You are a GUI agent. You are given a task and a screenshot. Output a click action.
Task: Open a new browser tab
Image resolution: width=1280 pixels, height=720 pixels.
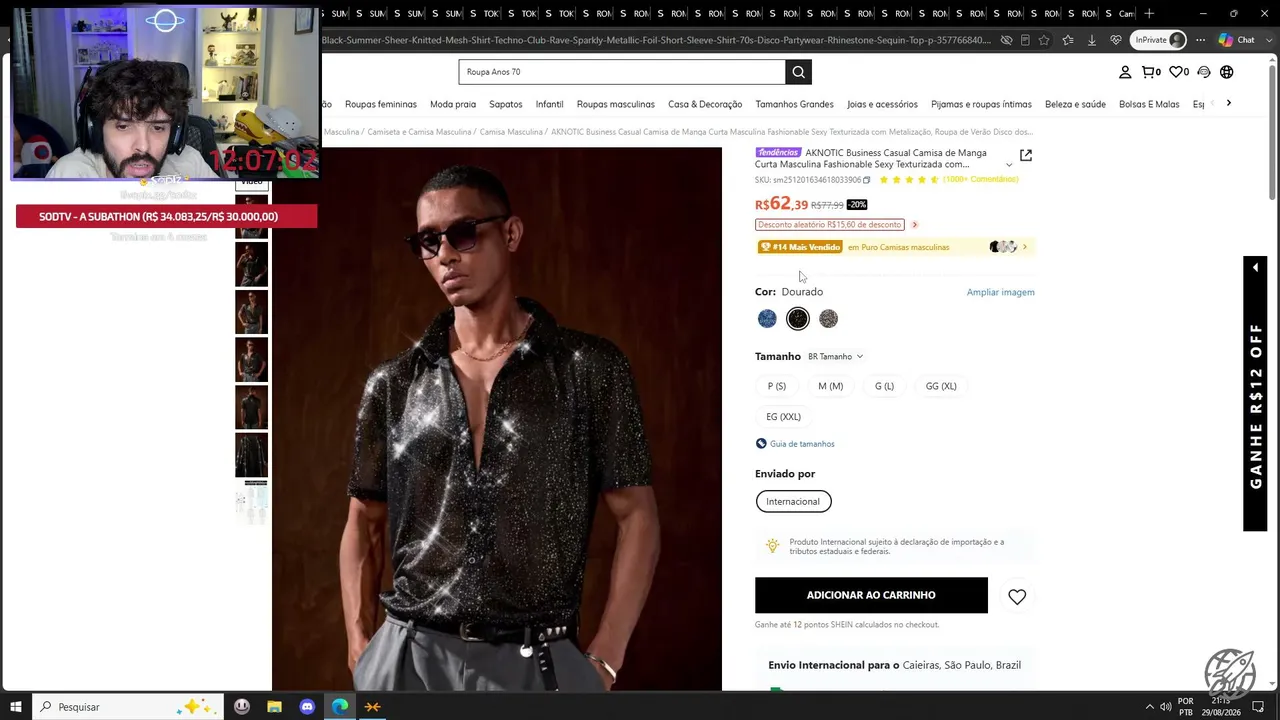pyautogui.click(x=1149, y=14)
